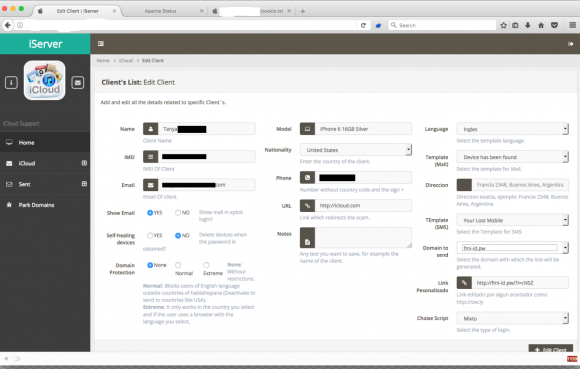
Task: Set Self-healing devices to YES
Action: pos(150,236)
